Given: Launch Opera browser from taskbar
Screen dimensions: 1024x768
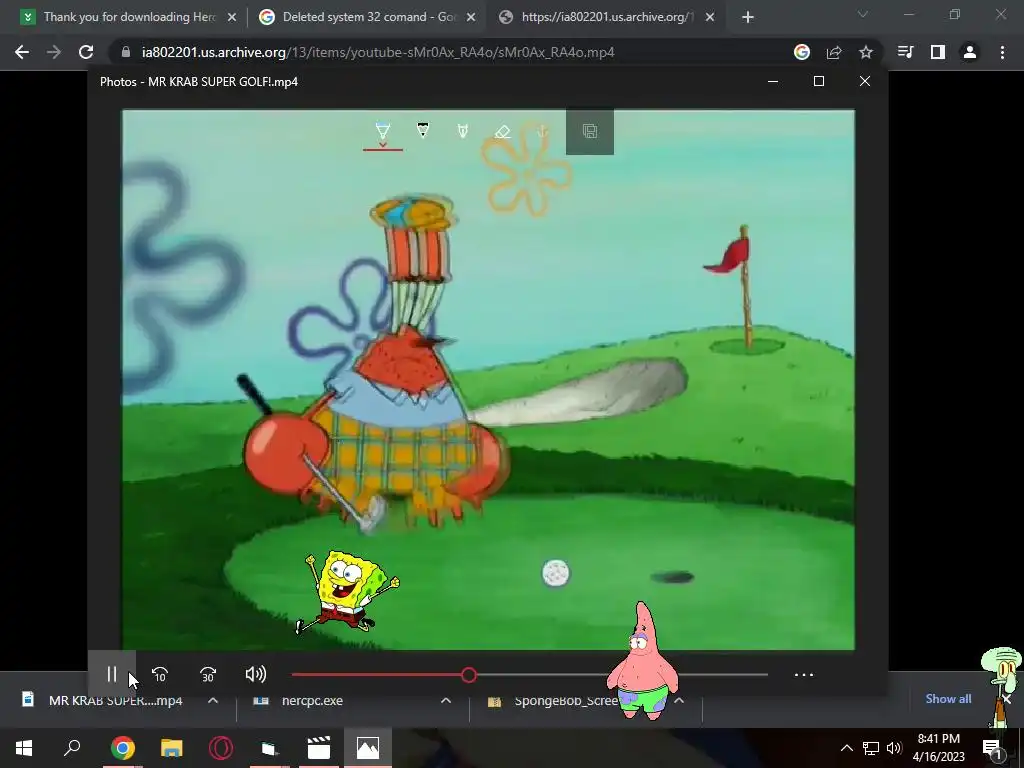Looking at the screenshot, I should tap(221, 748).
